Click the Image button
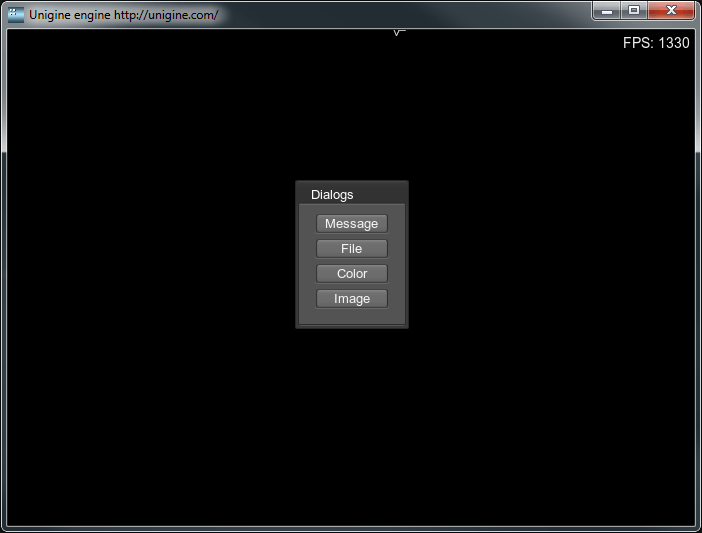702x533 pixels. point(351,299)
